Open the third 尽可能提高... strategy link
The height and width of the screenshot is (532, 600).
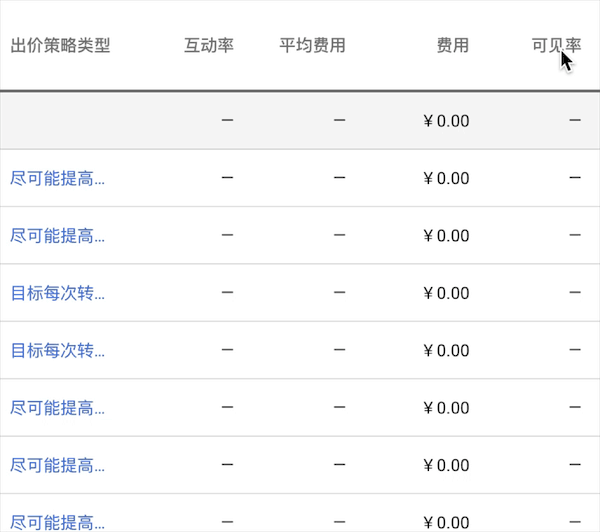click(58, 408)
